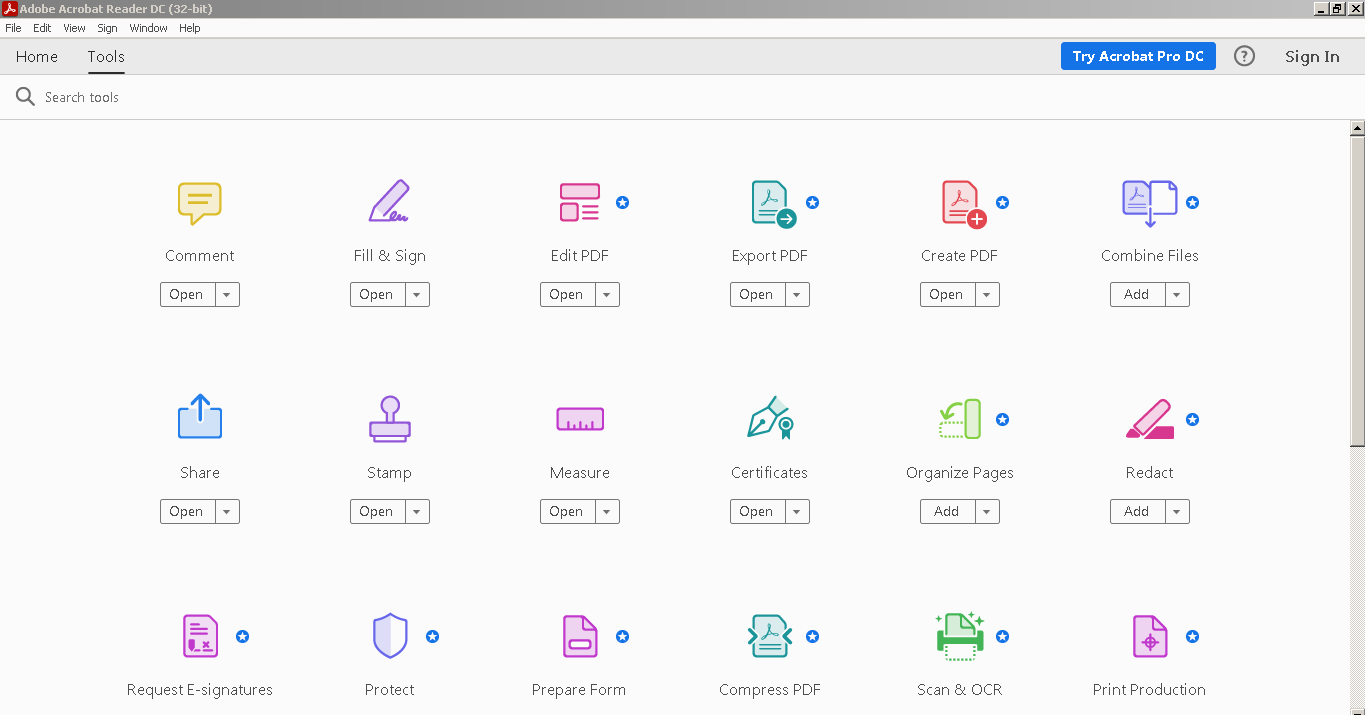
Task: Click the search magnifying glass icon
Action: [x=25, y=97]
